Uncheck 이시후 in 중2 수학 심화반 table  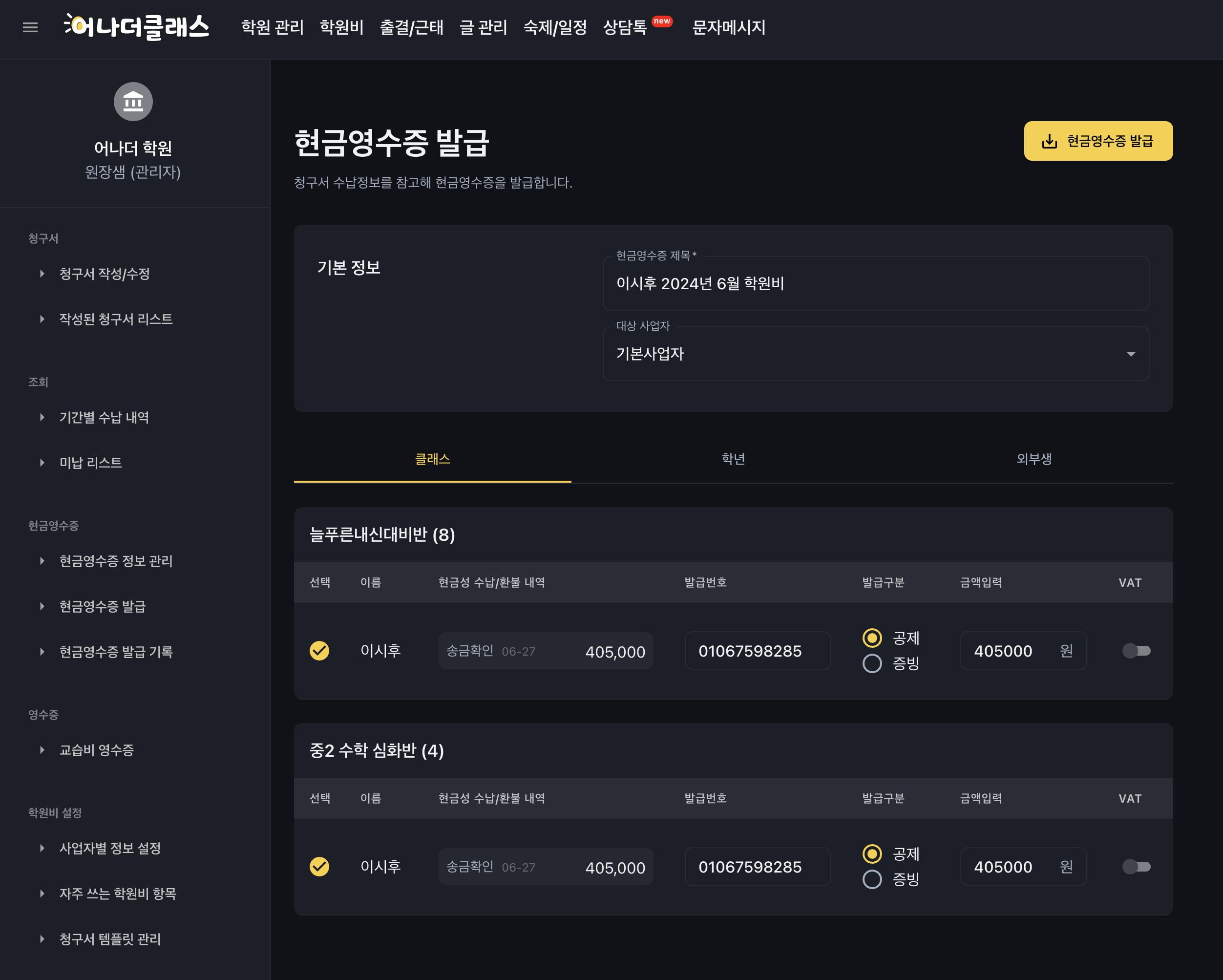pyautogui.click(x=319, y=867)
